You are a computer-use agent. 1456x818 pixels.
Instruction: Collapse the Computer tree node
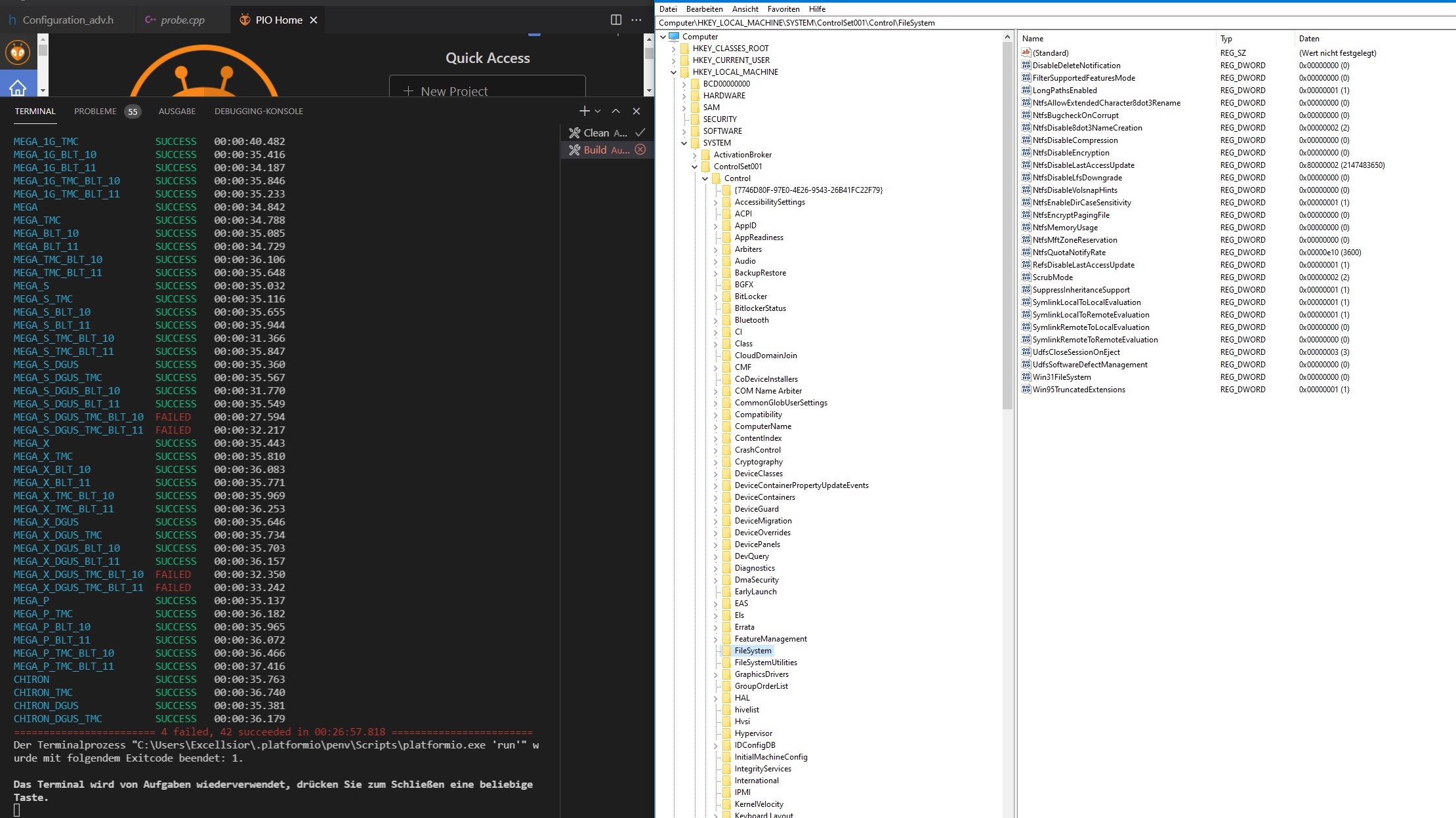663,37
